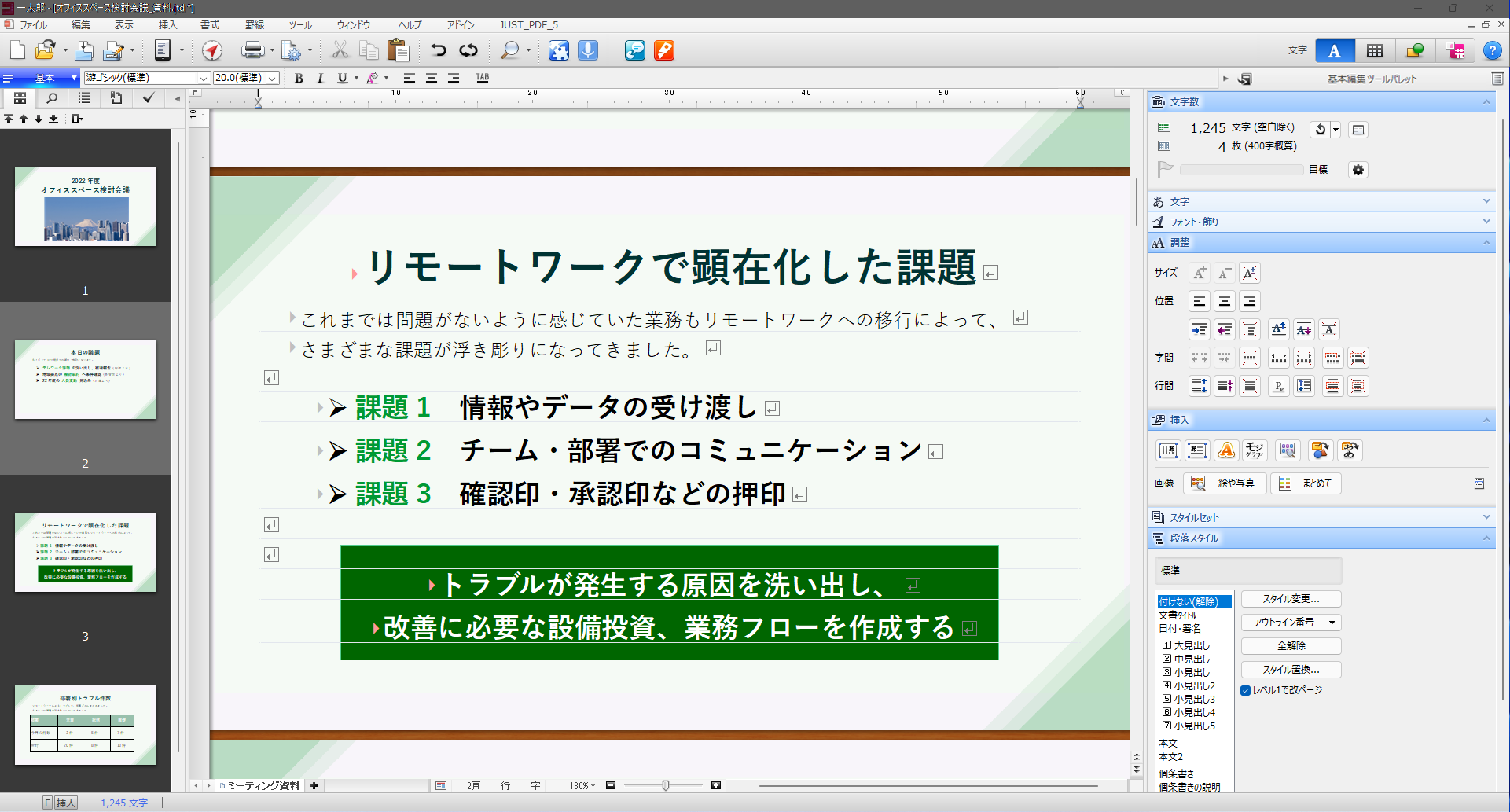This screenshot has width=1510, height=812.
Task: Select the table mode icon at top right
Action: 1374,51
